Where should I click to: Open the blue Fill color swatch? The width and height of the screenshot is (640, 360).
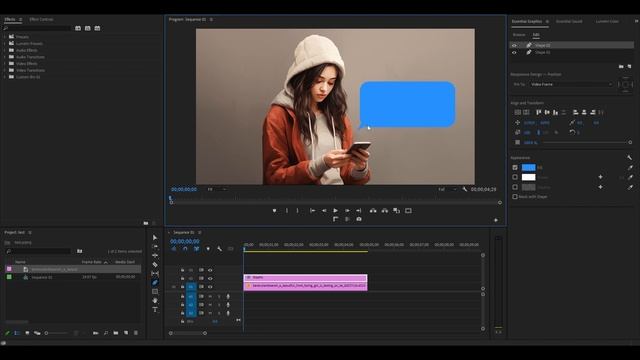click(529, 167)
